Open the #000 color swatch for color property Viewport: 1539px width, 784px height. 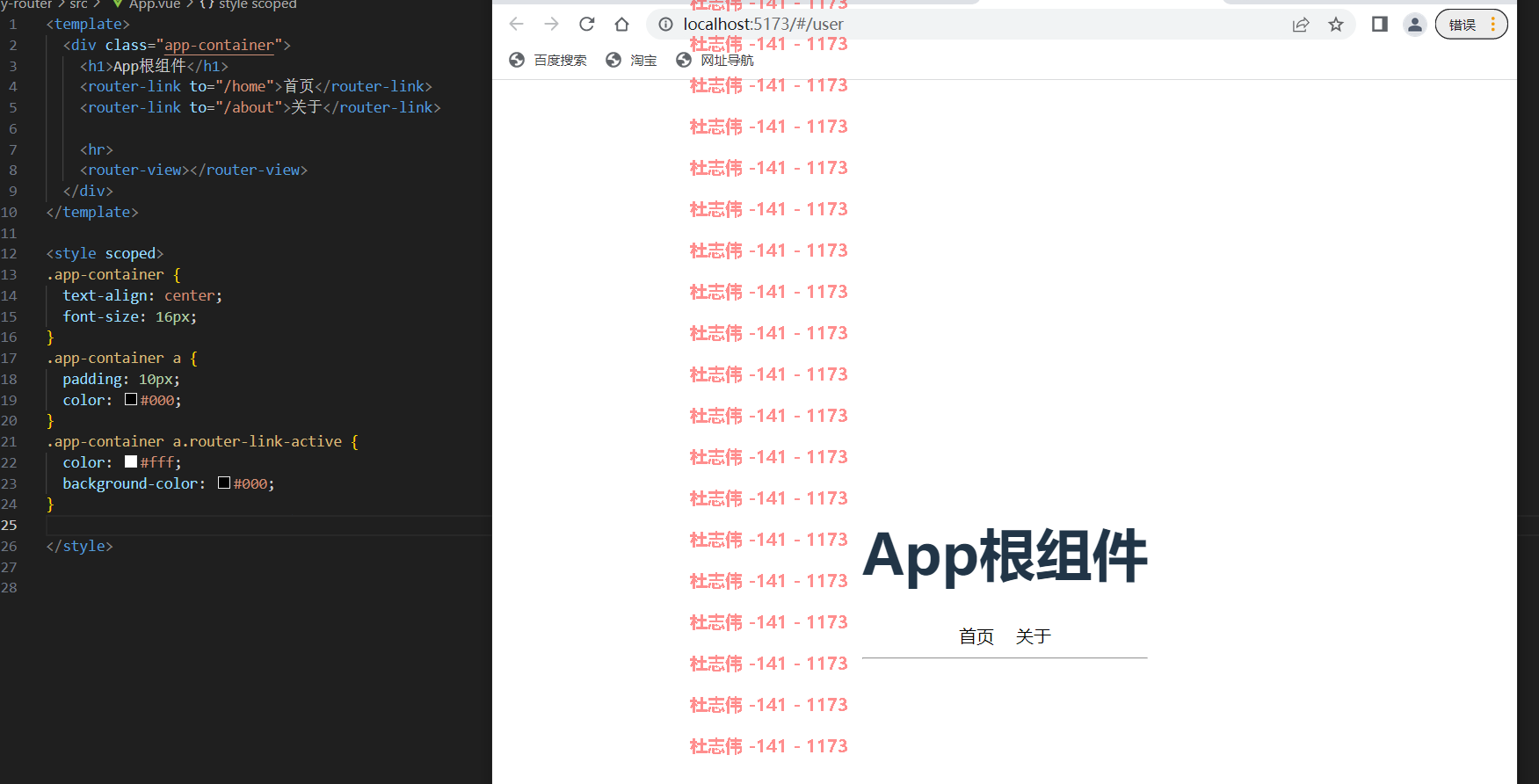coord(131,399)
